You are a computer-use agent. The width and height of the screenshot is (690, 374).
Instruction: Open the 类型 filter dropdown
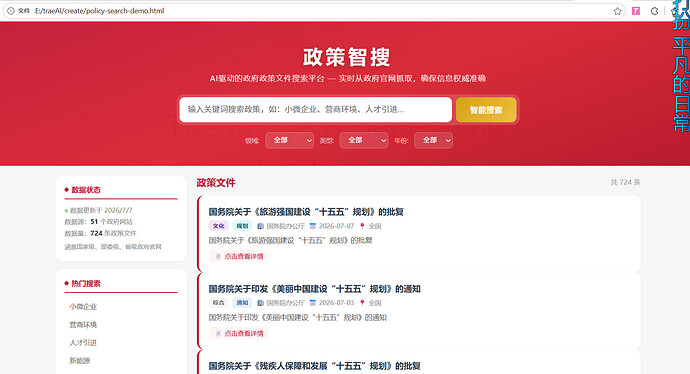click(364, 140)
